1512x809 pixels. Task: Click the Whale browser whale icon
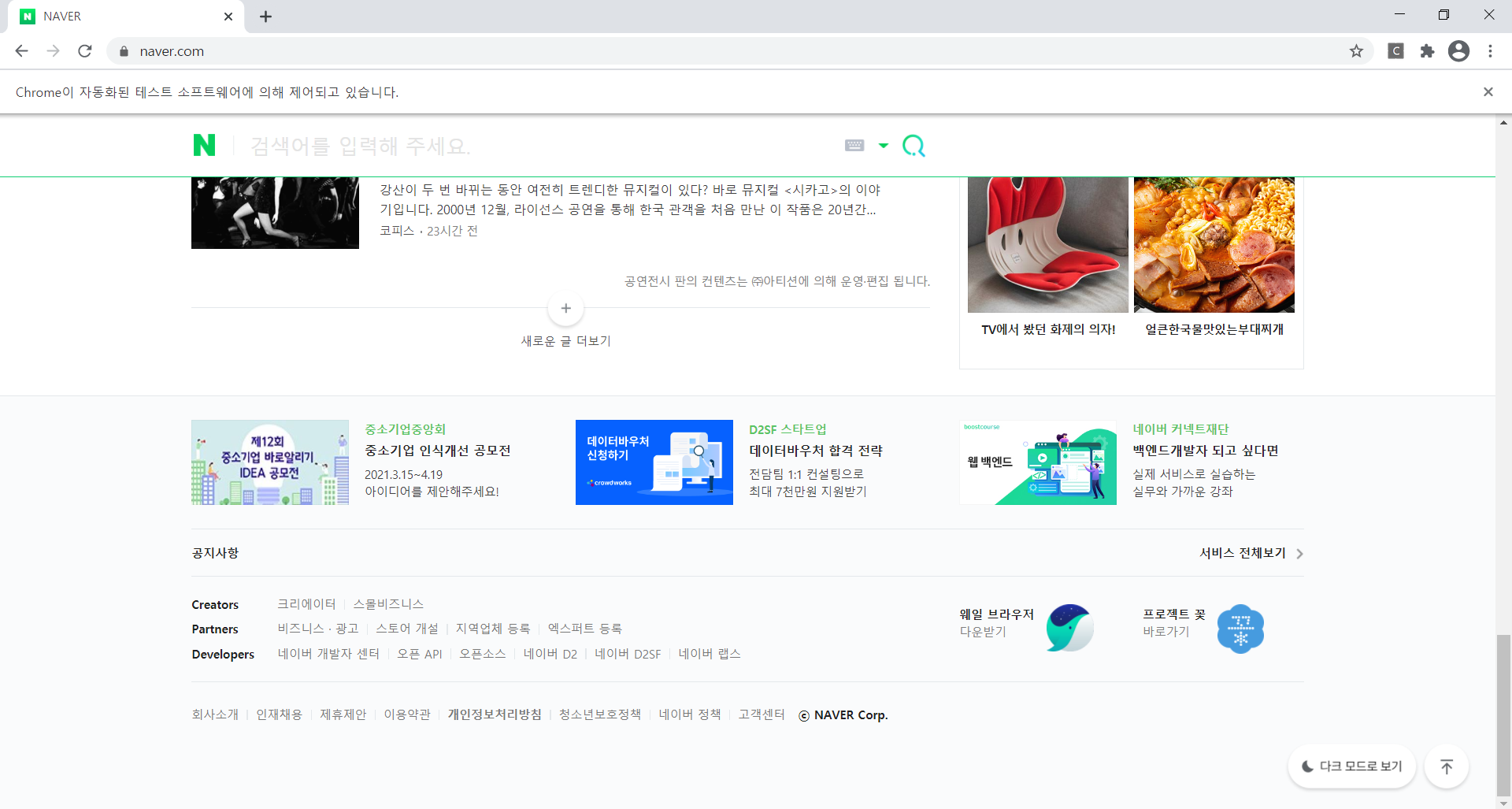pos(1069,628)
